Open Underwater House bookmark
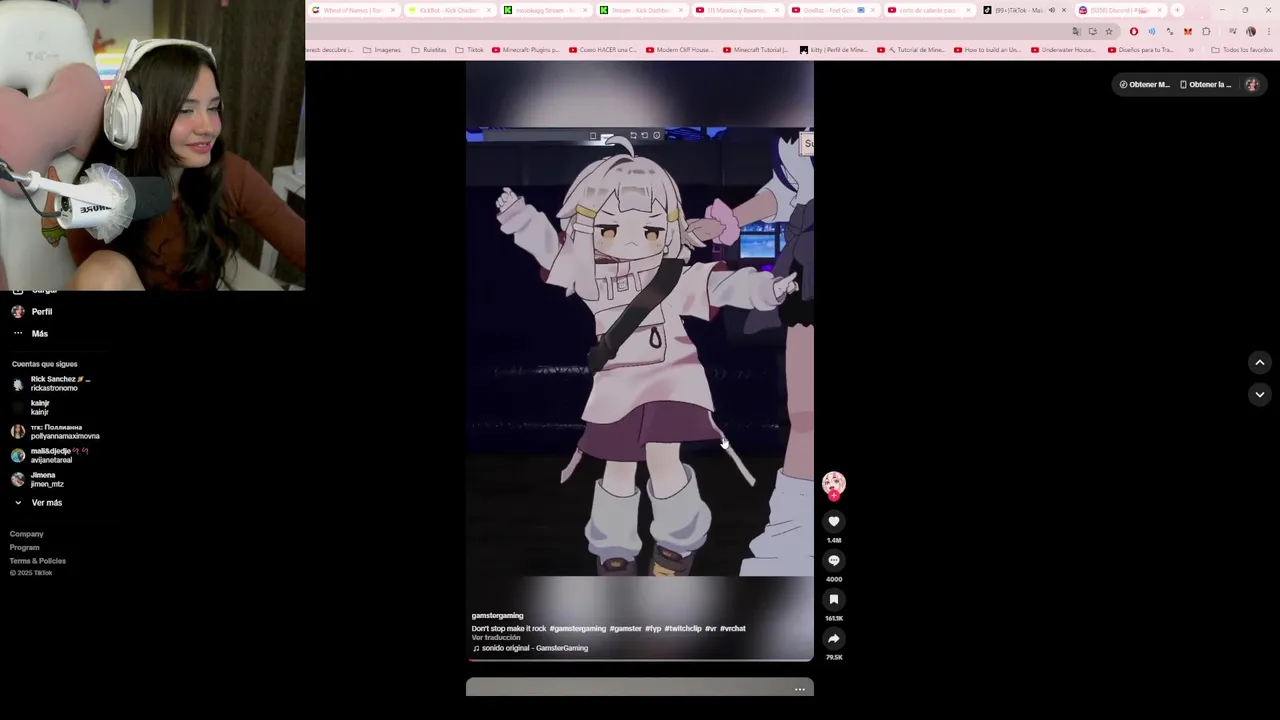1280x720 pixels. (1063, 49)
